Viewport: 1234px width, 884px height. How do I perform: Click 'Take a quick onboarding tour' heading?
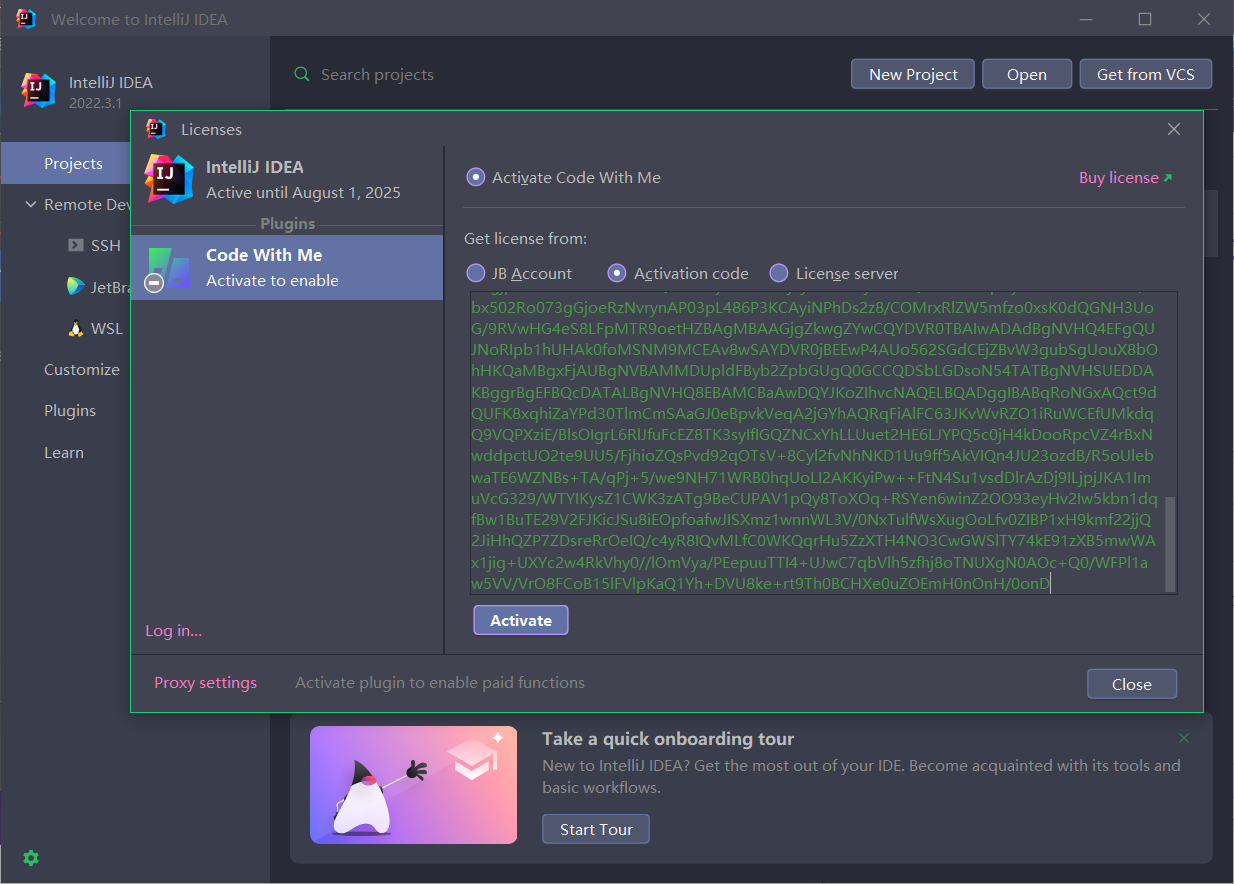pos(668,739)
